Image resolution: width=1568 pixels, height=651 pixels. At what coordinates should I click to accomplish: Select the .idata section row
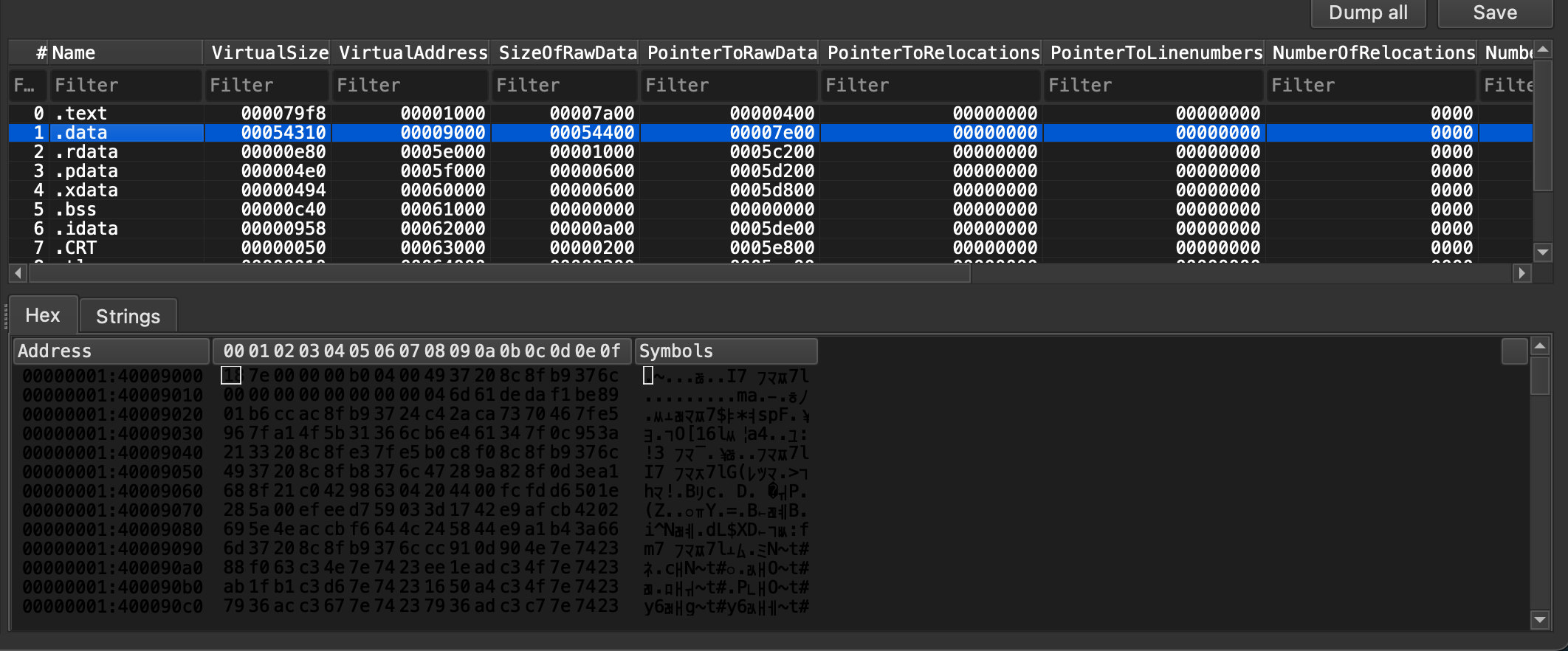point(771,229)
